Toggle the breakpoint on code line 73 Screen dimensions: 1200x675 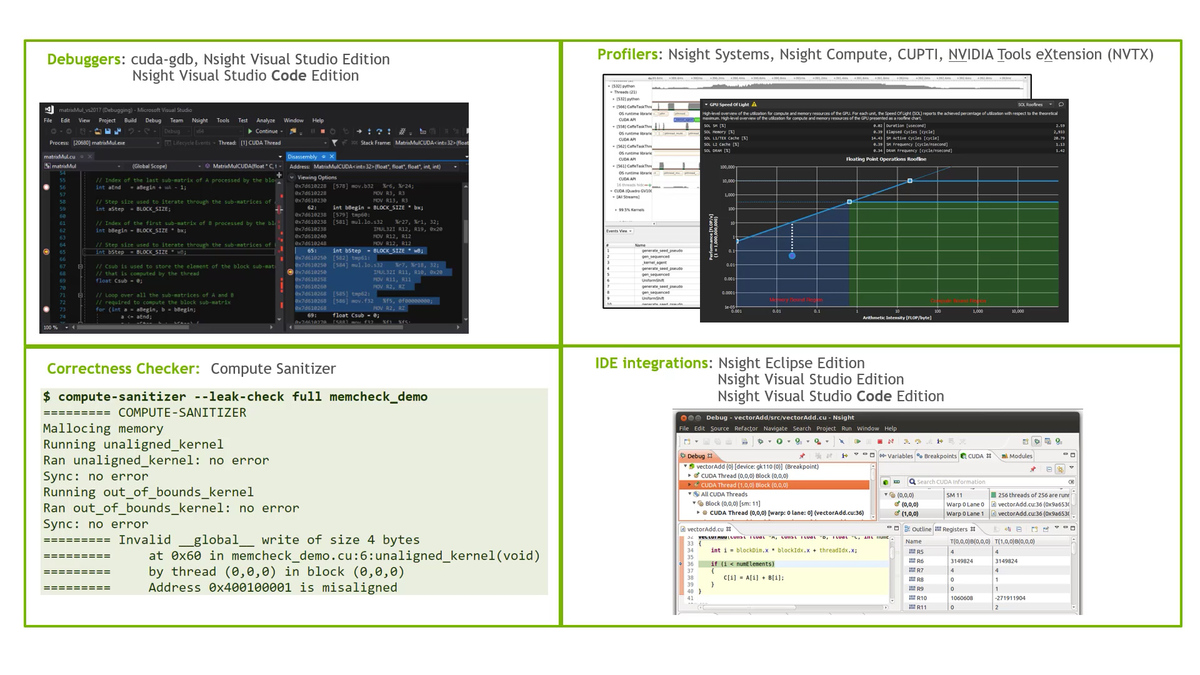pyautogui.click(x=46, y=310)
